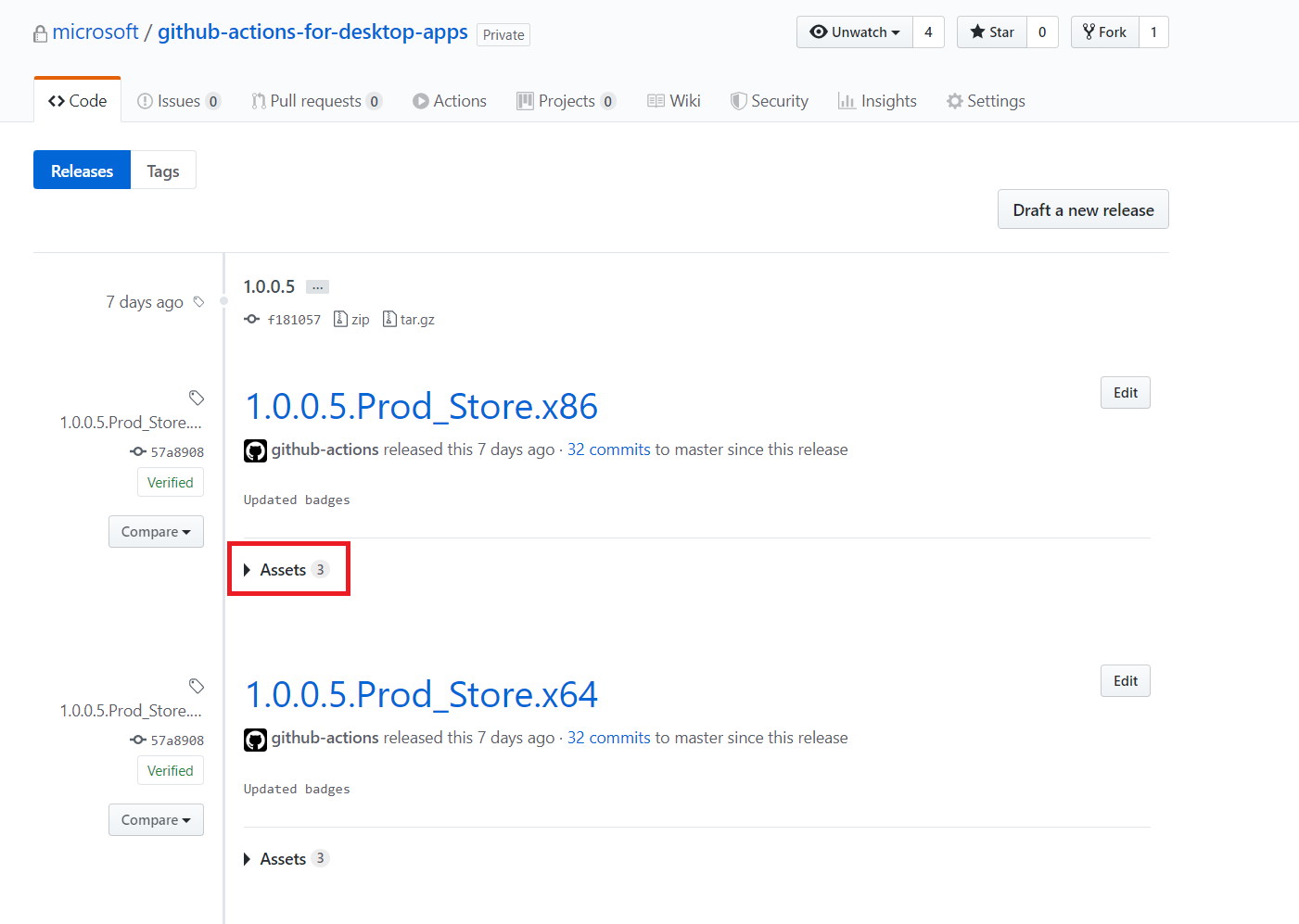The image size is (1299, 924).
Task: Click the stargazers count 0
Action: [1042, 32]
